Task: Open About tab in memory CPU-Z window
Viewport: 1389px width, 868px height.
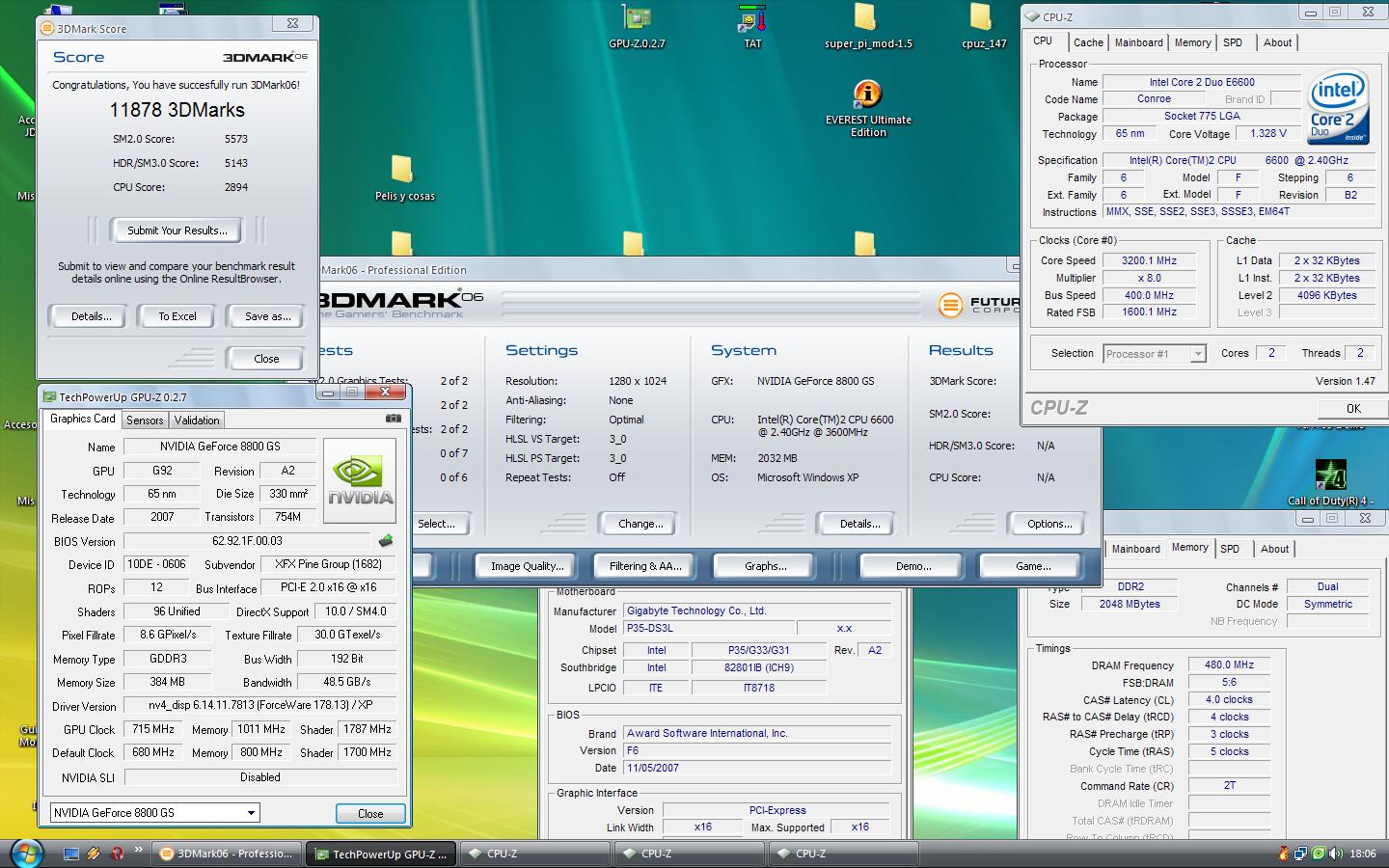Action: tap(1275, 549)
